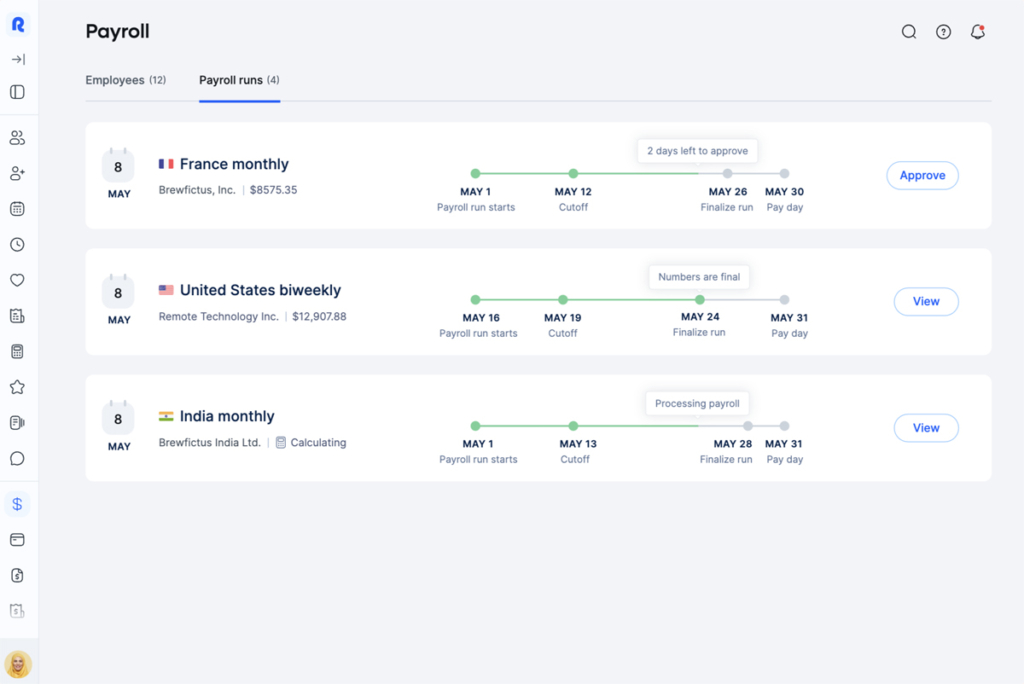1024x684 pixels.
Task: Collapse the sidebar using the arrow icon
Action: pos(17,59)
